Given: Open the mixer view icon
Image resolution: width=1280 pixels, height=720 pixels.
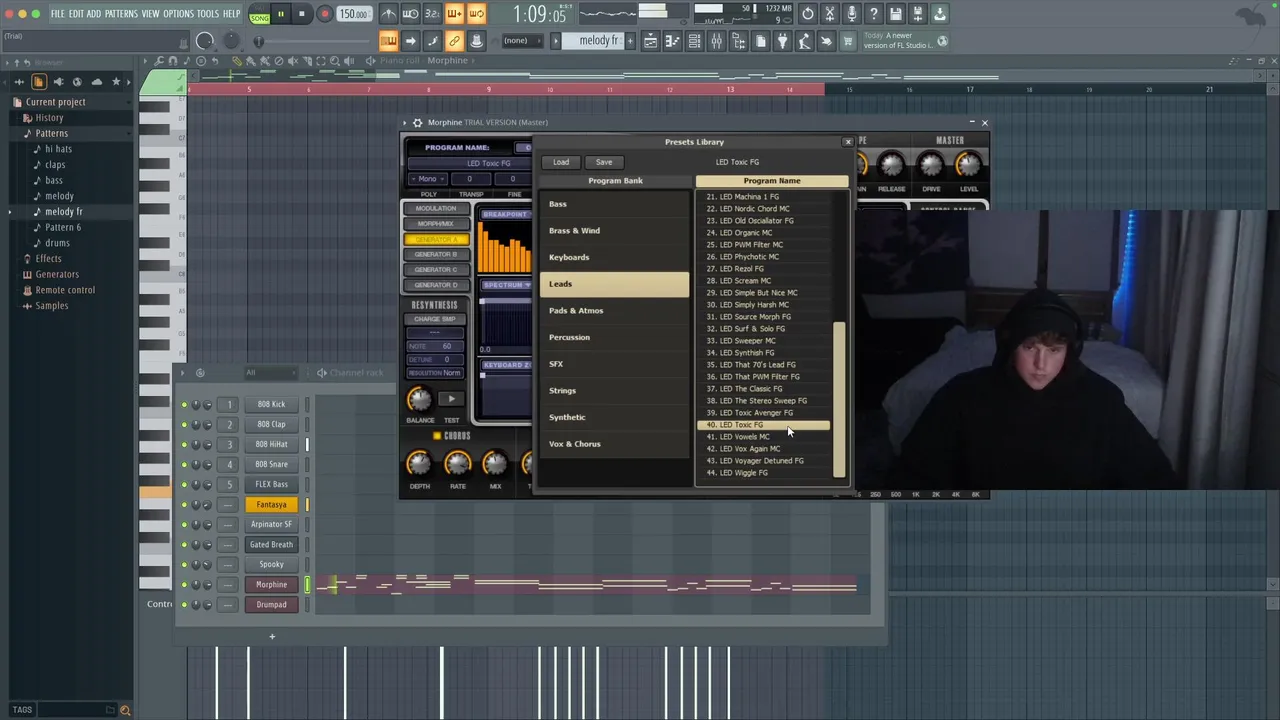Looking at the screenshot, I should [716, 41].
